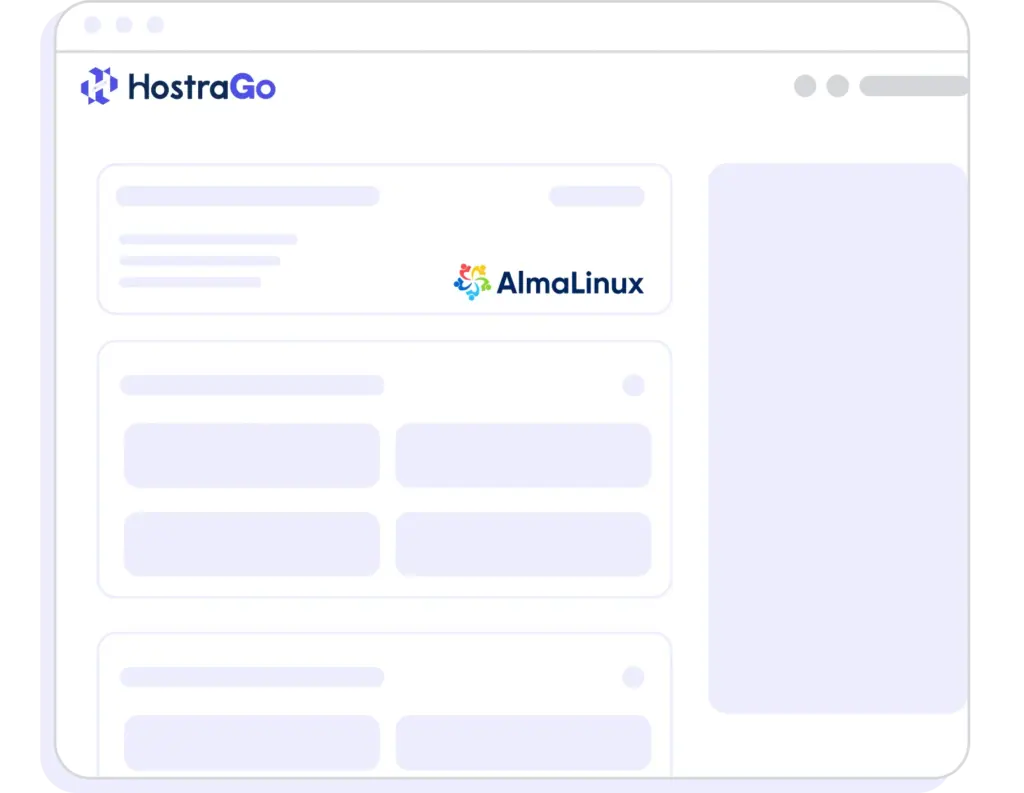
Task: Click the HostraGo brand name text
Action: pos(202,87)
